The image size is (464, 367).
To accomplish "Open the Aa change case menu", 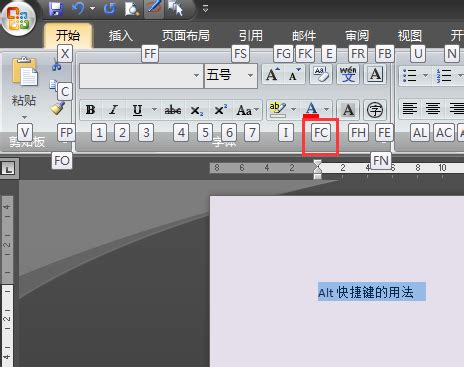I will click(x=247, y=110).
